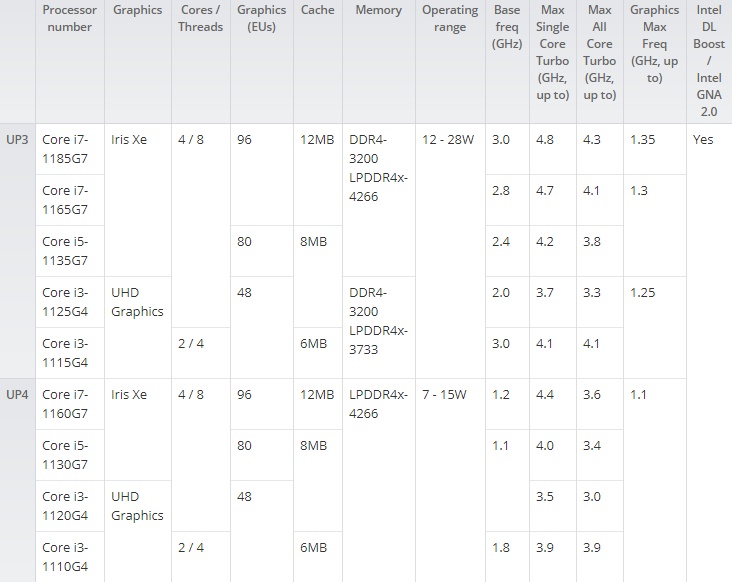Click the "1.25" graphics max frequency value

point(642,292)
